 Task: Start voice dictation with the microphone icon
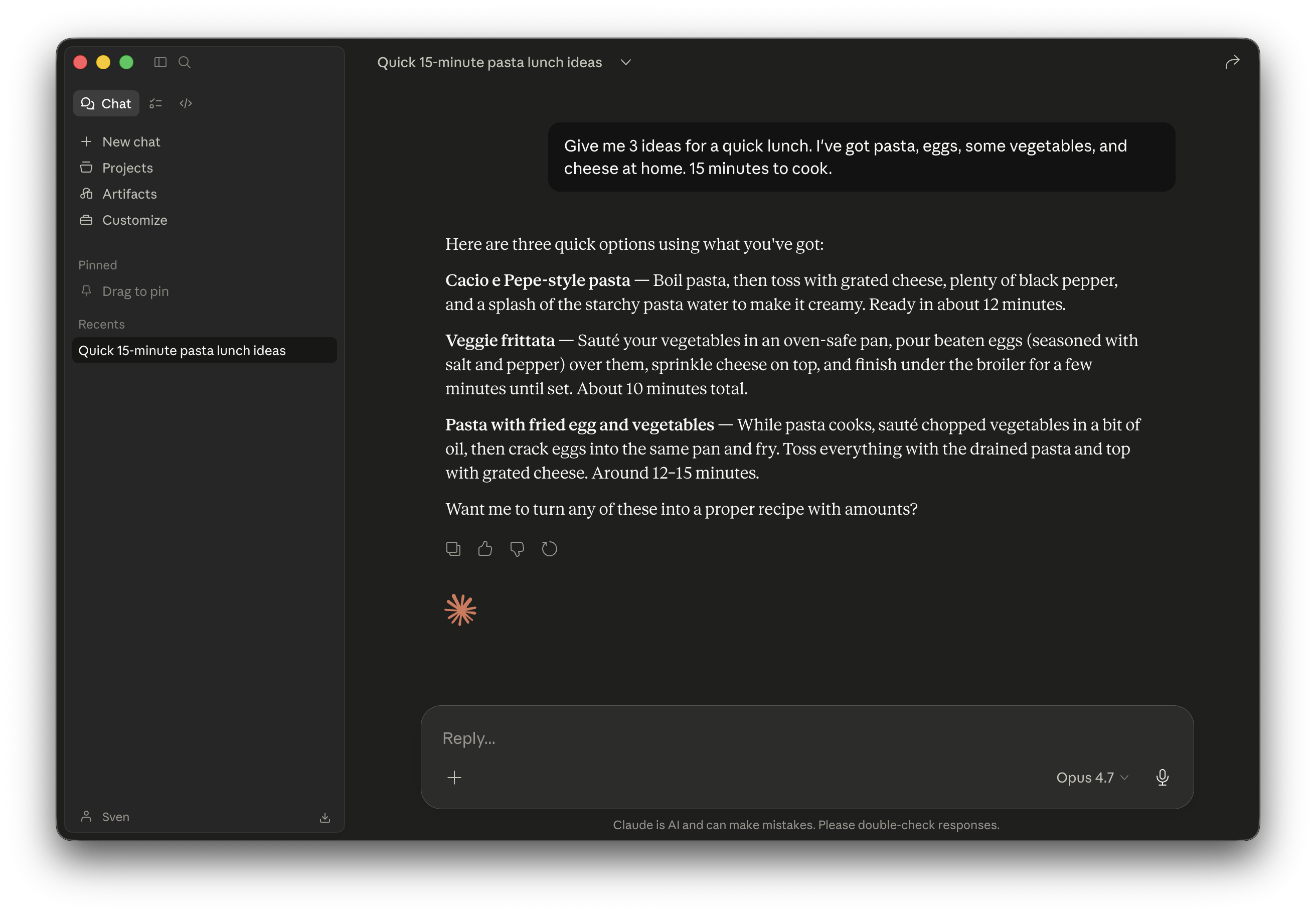point(1163,778)
